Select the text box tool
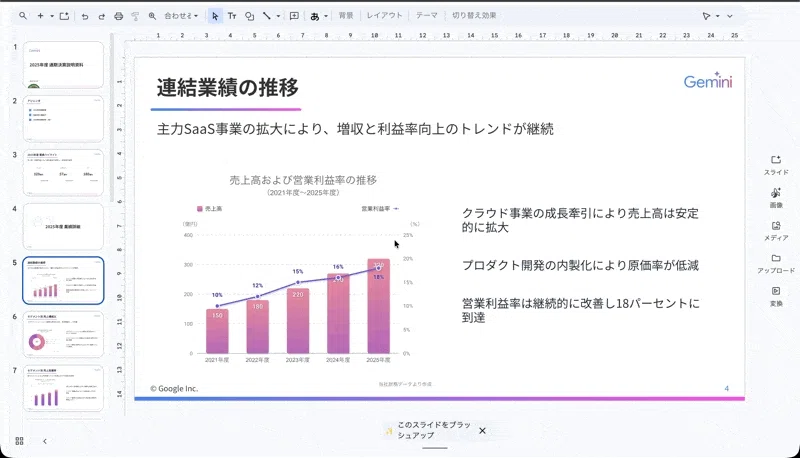Image resolution: width=800 pixels, height=458 pixels. (x=232, y=16)
